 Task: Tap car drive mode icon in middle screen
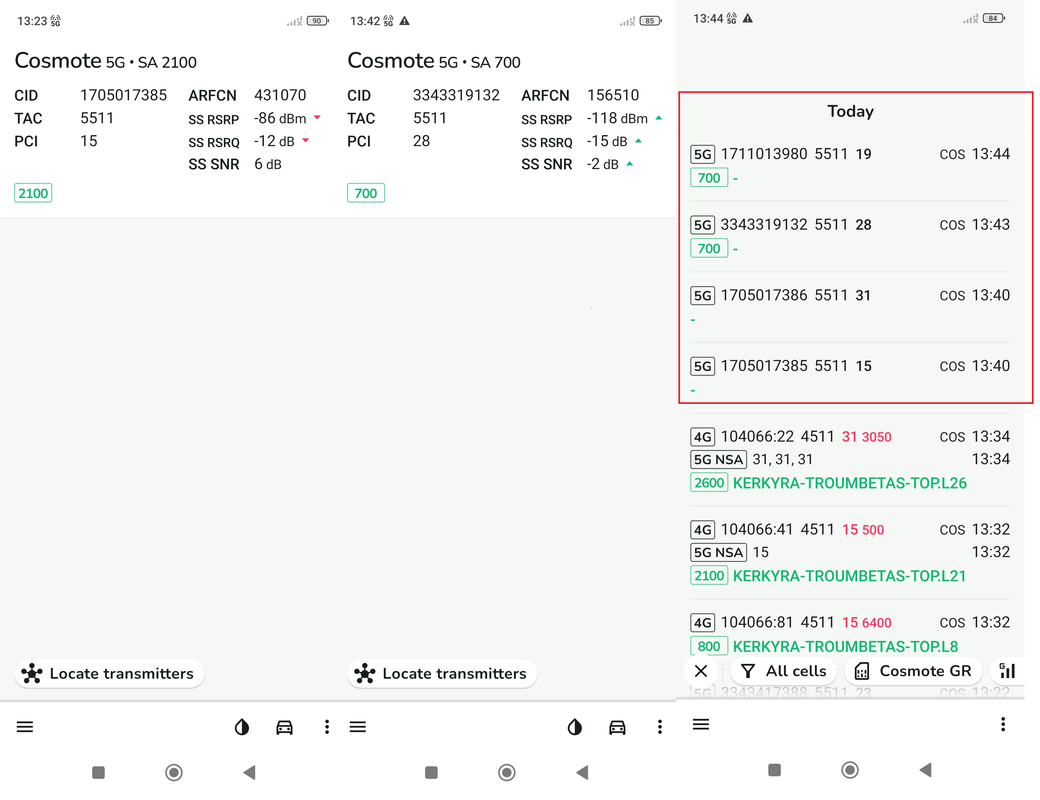click(618, 727)
